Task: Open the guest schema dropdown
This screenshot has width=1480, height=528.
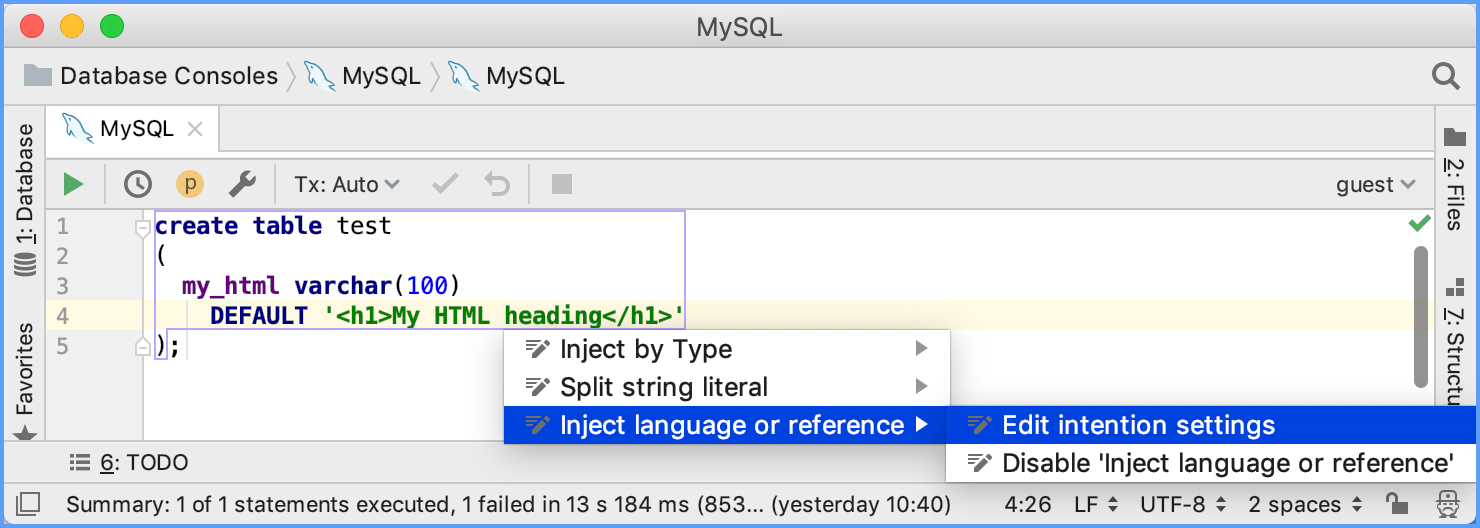Action: pyautogui.click(x=1375, y=185)
